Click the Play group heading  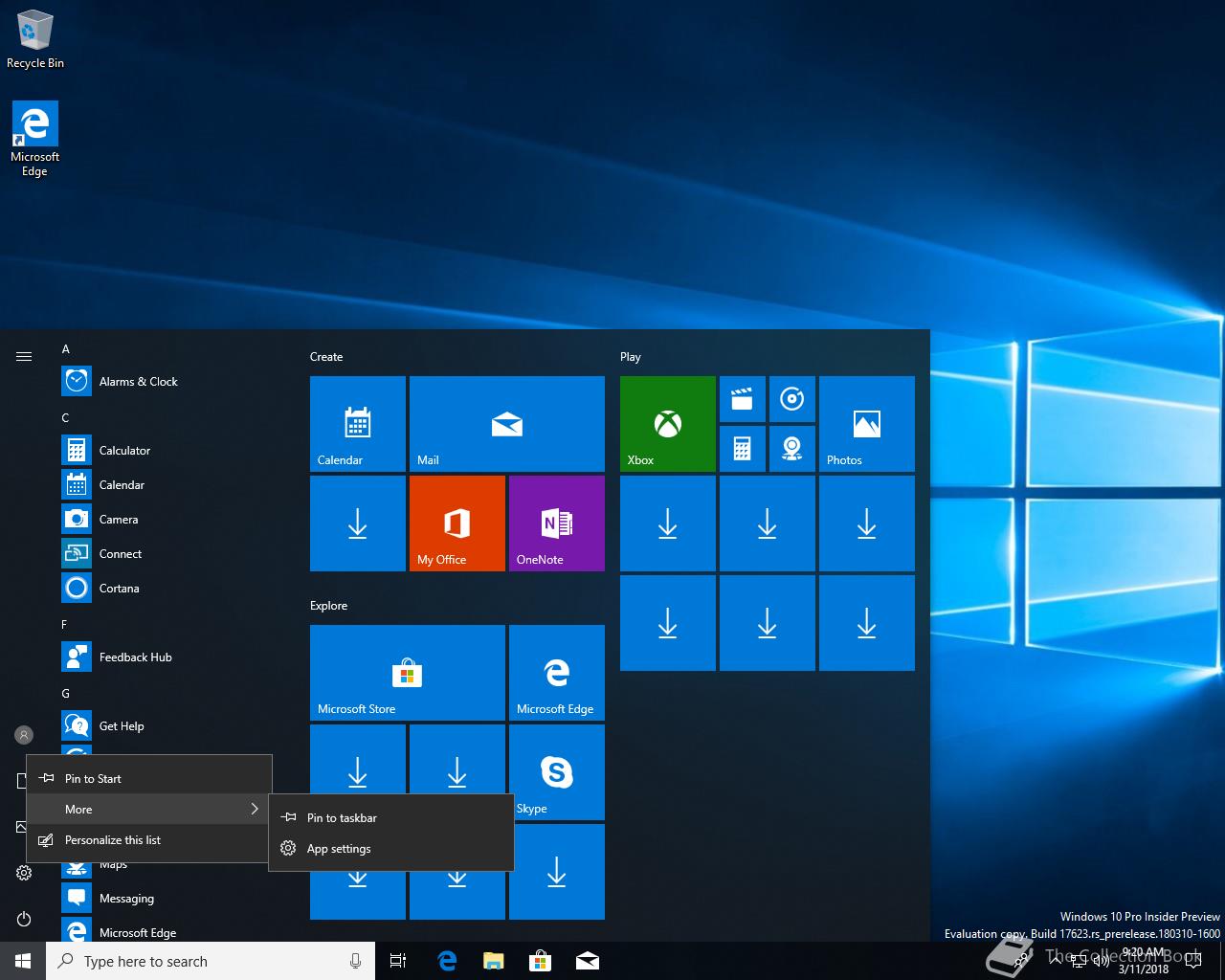[x=630, y=357]
